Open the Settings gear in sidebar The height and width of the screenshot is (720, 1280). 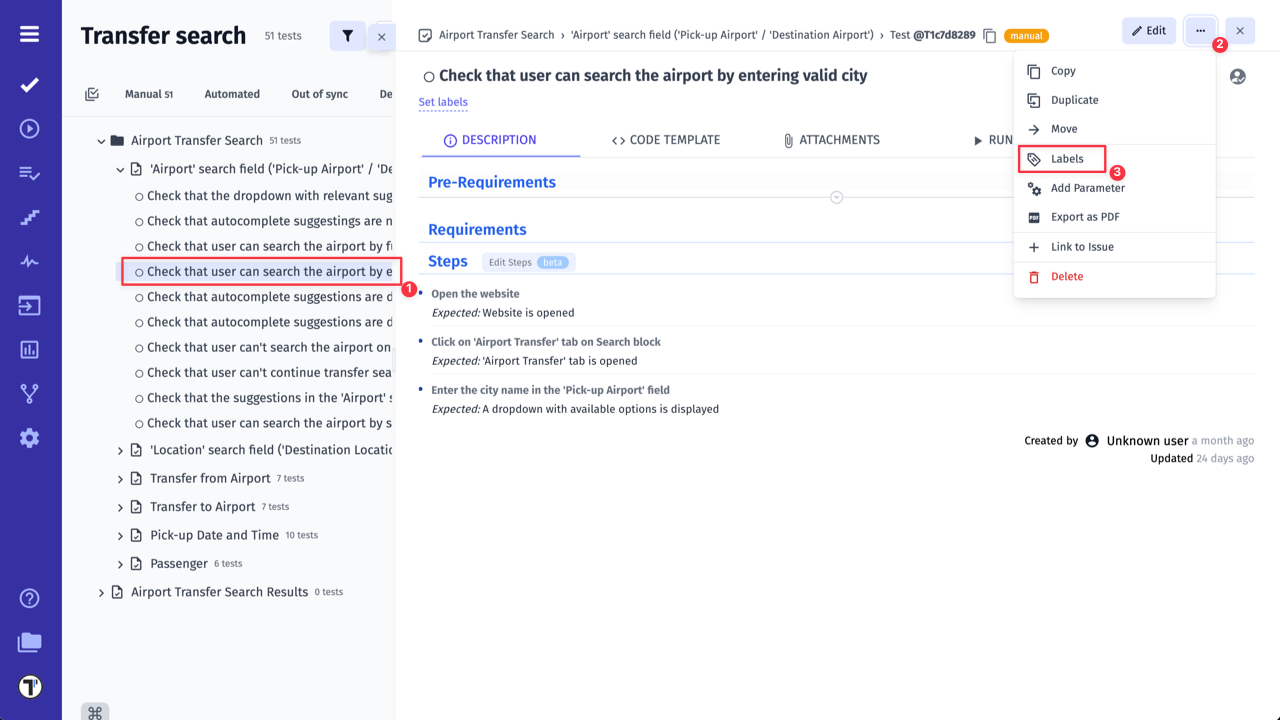[30, 438]
